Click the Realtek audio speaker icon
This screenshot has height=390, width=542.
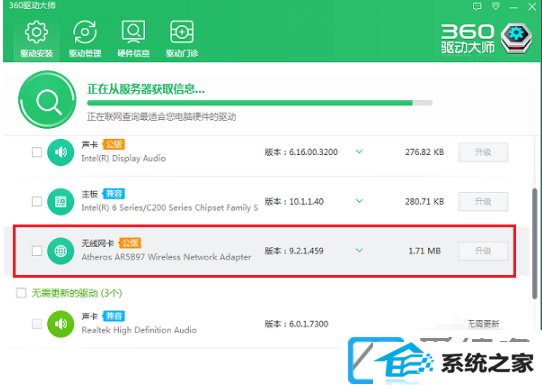tap(60, 324)
